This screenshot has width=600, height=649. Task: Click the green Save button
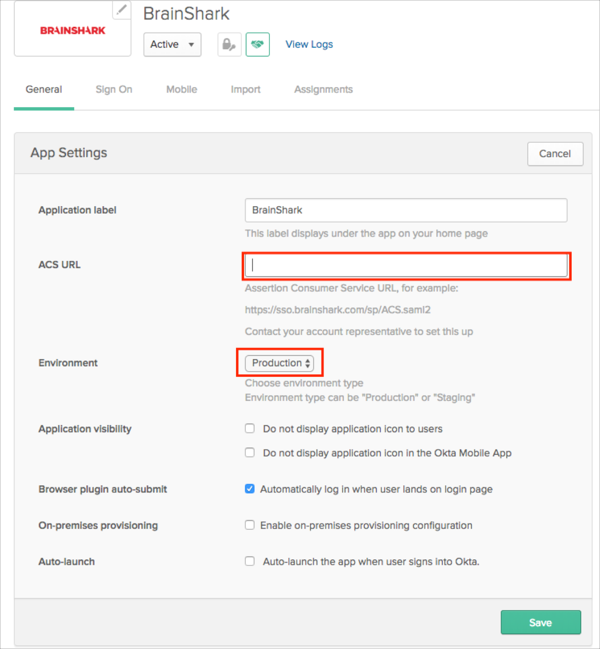coord(540,622)
